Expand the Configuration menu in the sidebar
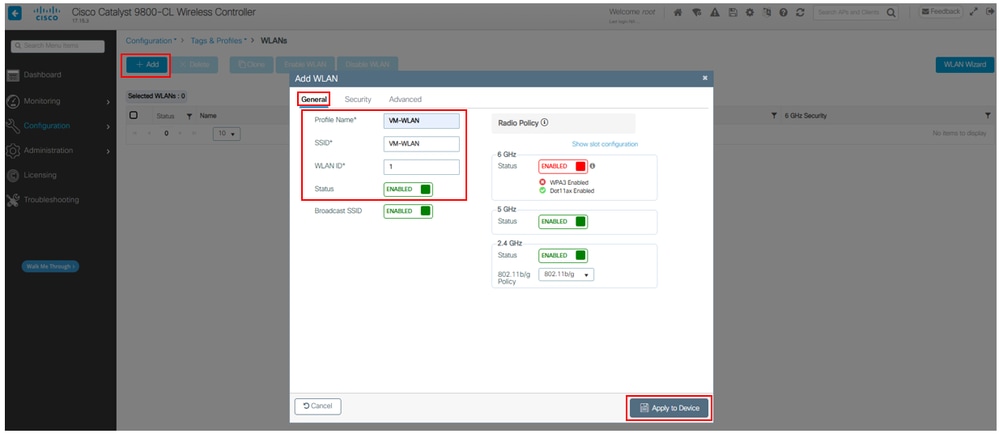Screen dimensions: 999x434 (59, 126)
